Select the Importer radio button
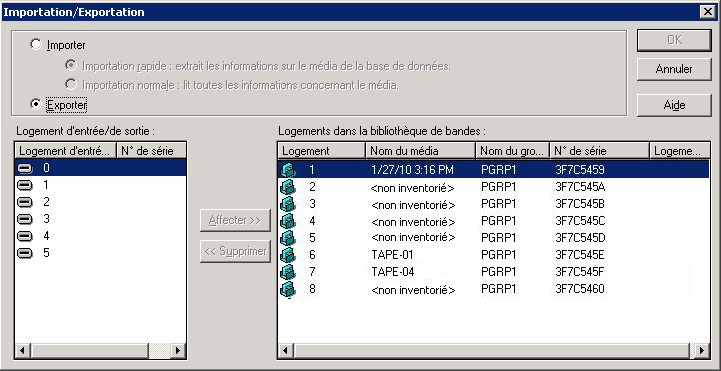This screenshot has width=721, height=371. tap(35, 45)
